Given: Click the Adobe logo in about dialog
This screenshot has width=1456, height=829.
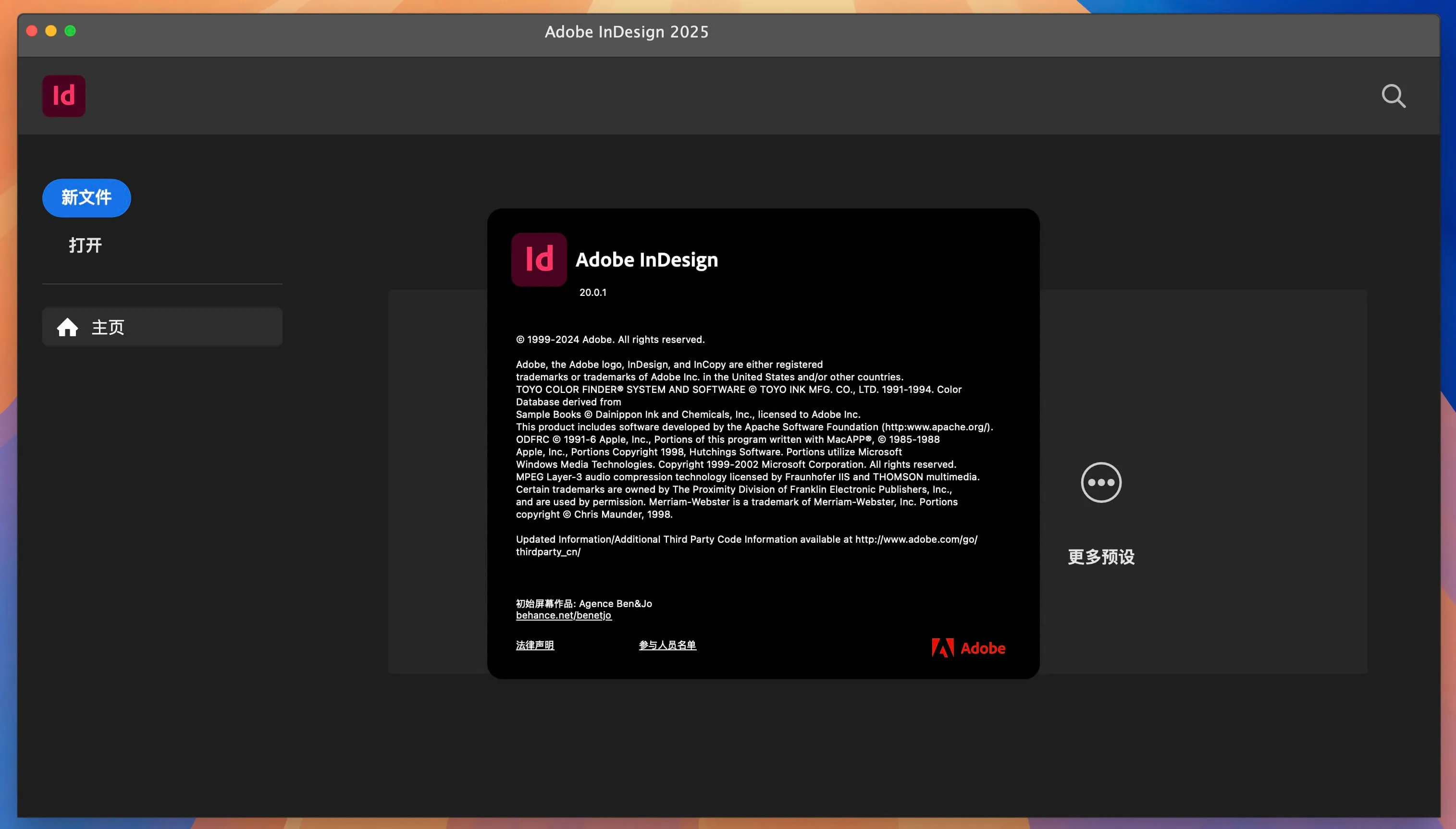Looking at the screenshot, I should [968, 648].
